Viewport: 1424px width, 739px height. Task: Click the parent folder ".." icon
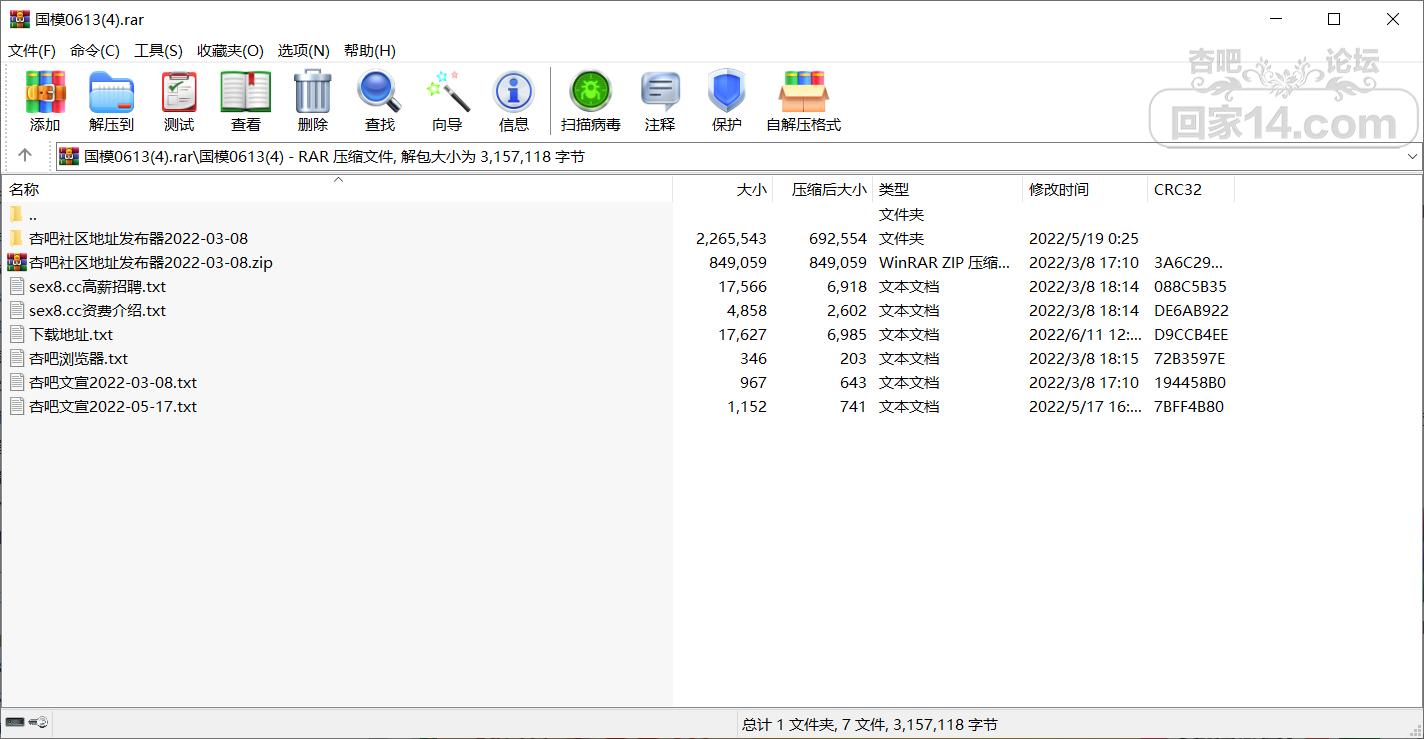16,214
